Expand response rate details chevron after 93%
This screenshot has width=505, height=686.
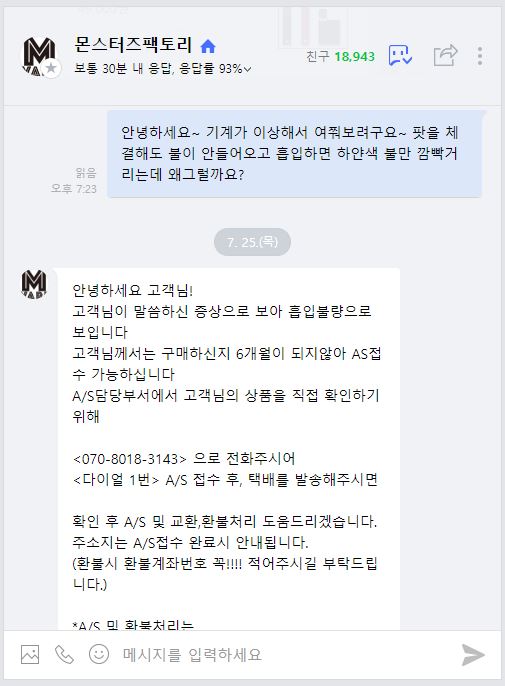247,69
